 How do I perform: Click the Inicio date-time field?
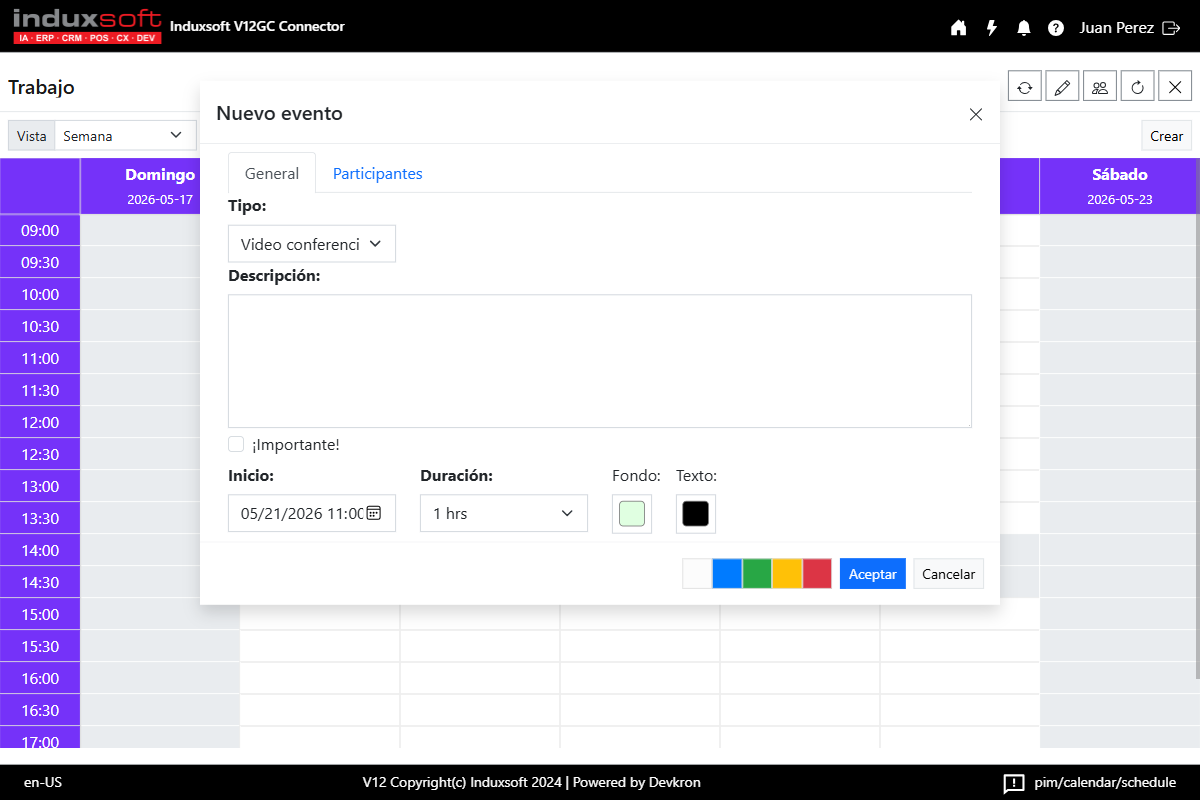(312, 513)
